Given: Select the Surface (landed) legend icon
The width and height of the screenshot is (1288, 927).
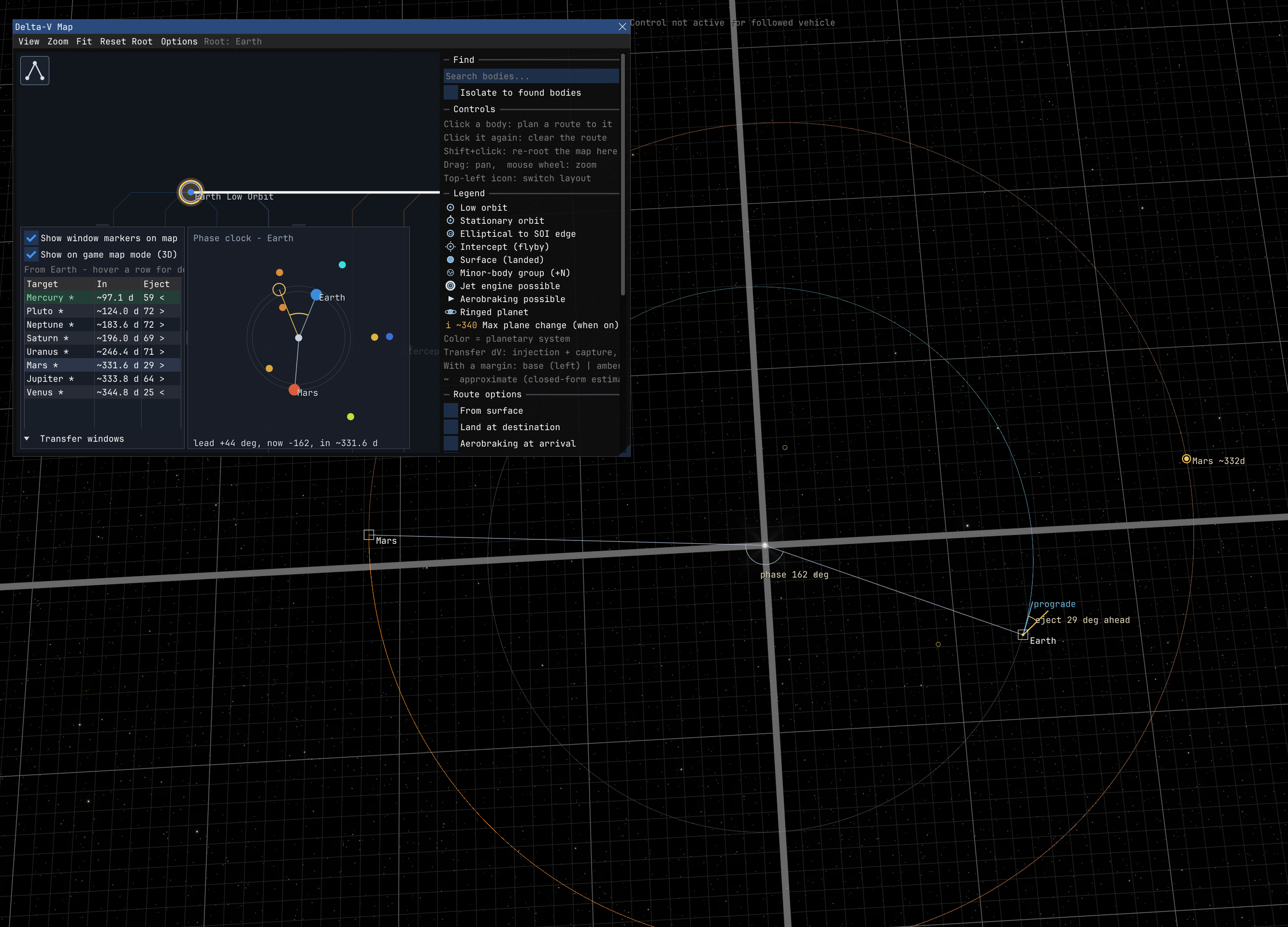Looking at the screenshot, I should click(450, 260).
